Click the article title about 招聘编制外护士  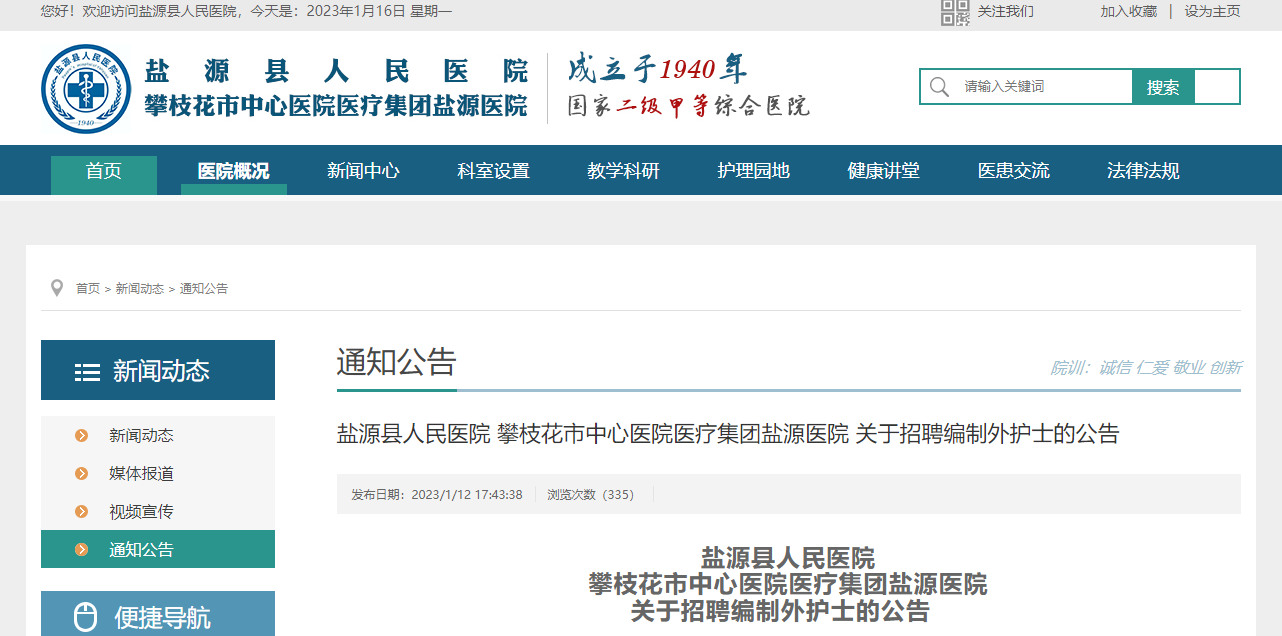[x=728, y=434]
